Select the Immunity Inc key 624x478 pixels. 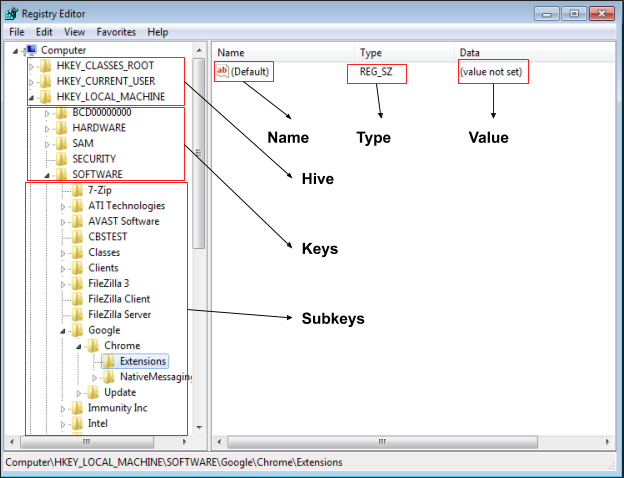117,408
